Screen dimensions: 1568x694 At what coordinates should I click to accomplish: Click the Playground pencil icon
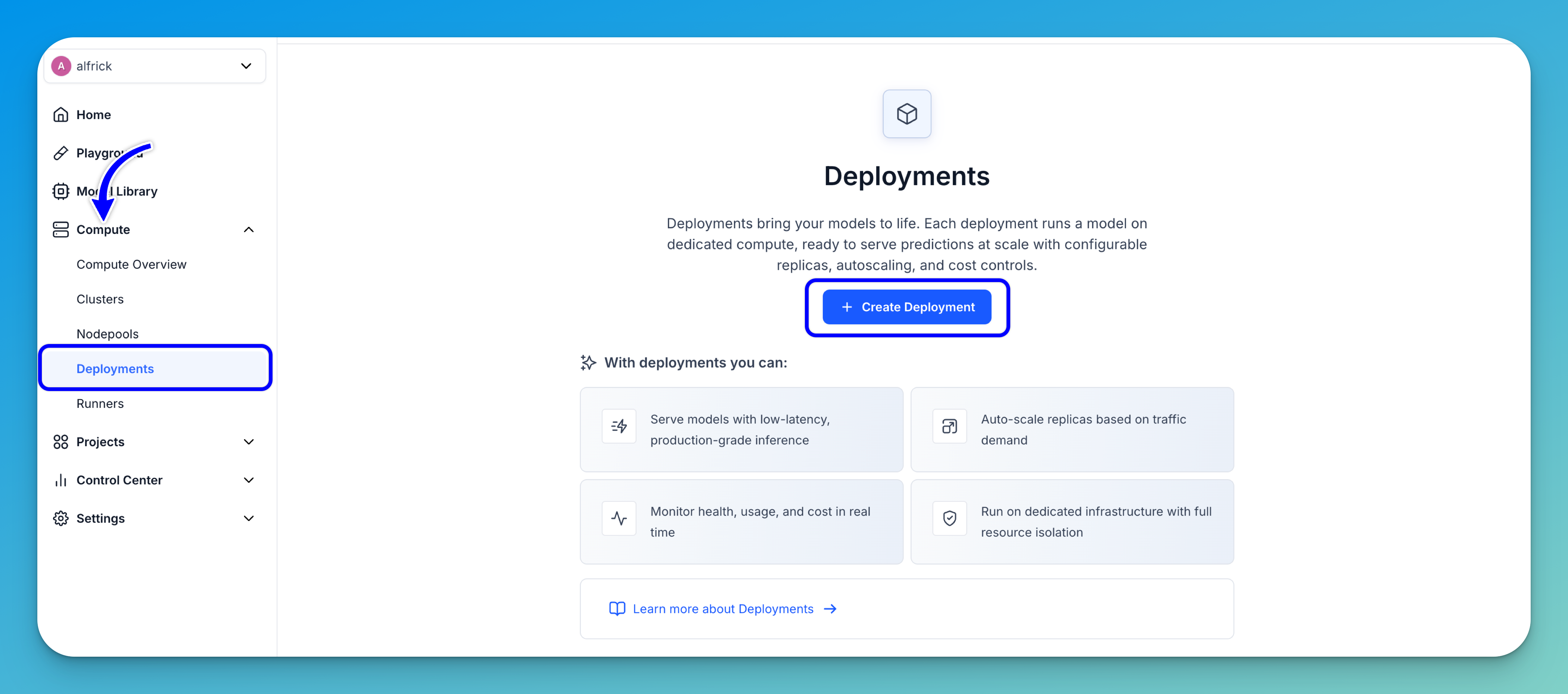pos(60,153)
